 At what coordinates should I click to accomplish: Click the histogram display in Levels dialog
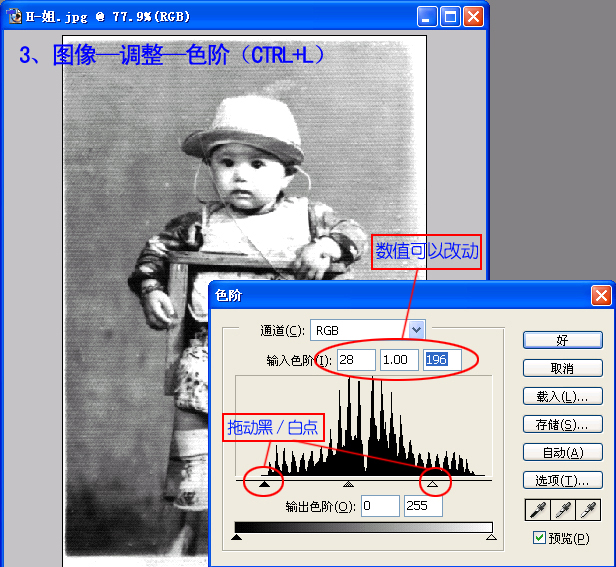pos(363,426)
